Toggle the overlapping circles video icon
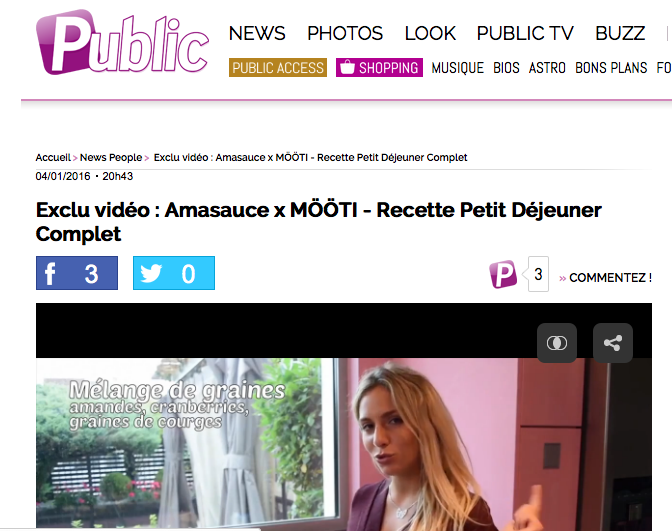The height and width of the screenshot is (531, 672). click(557, 343)
